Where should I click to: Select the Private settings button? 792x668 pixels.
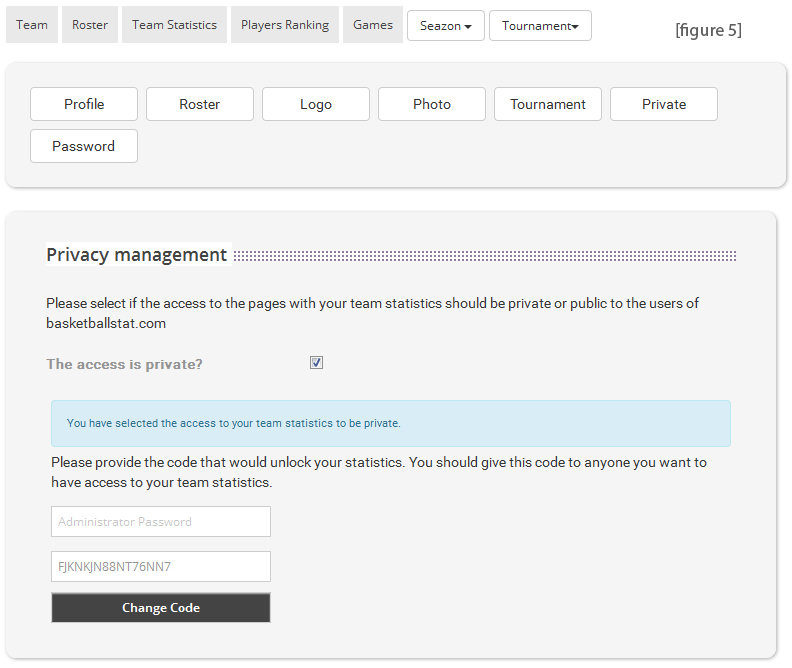point(664,104)
